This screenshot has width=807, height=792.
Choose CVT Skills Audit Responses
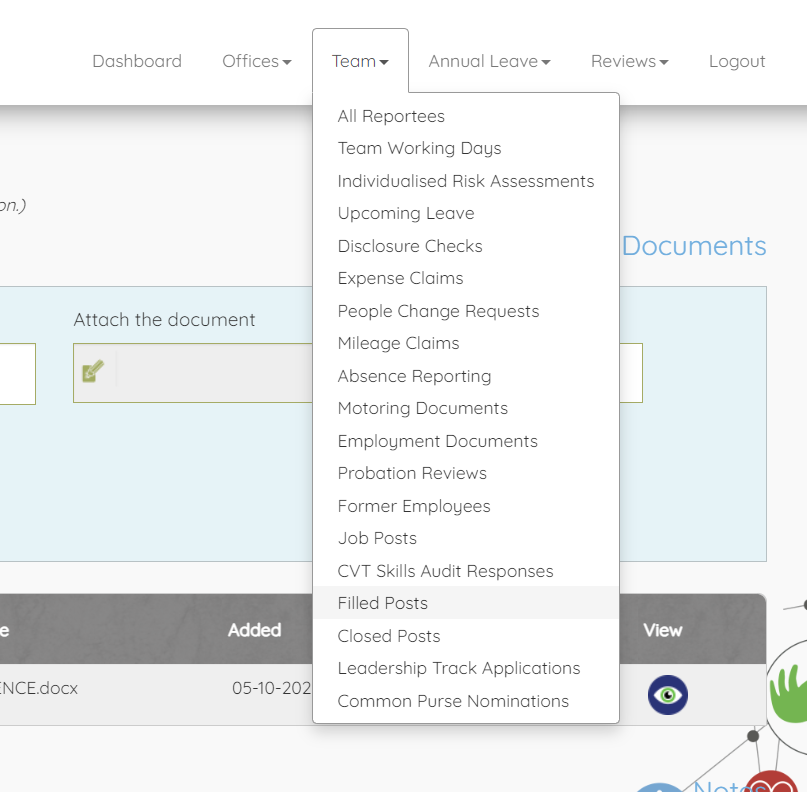(445, 571)
